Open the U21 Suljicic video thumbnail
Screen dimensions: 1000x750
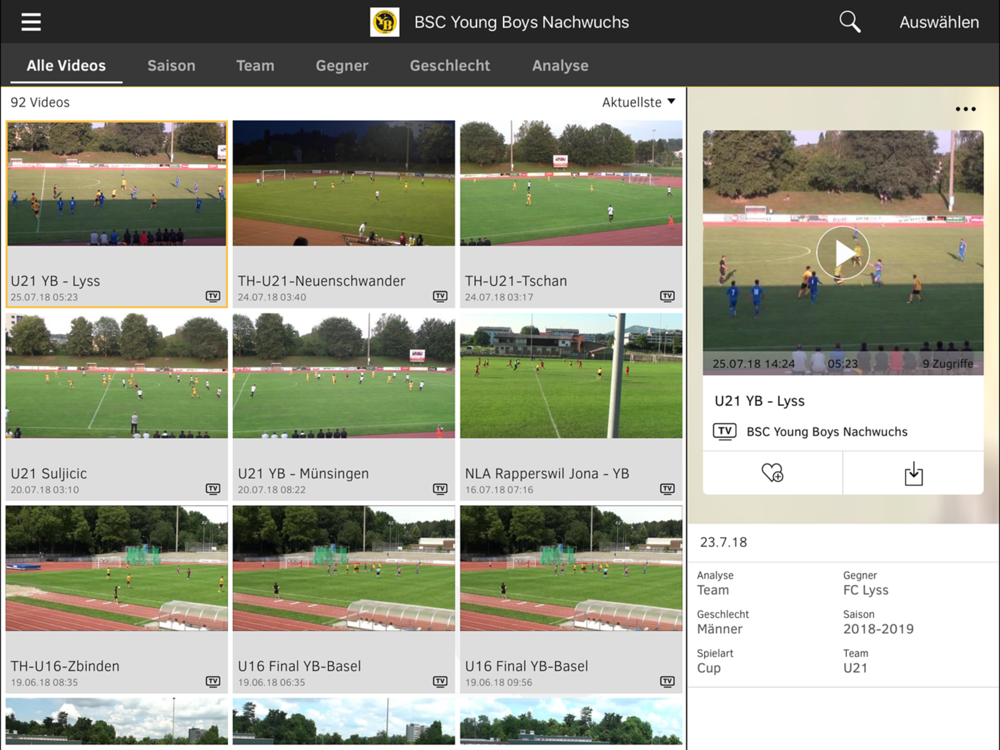click(117, 376)
